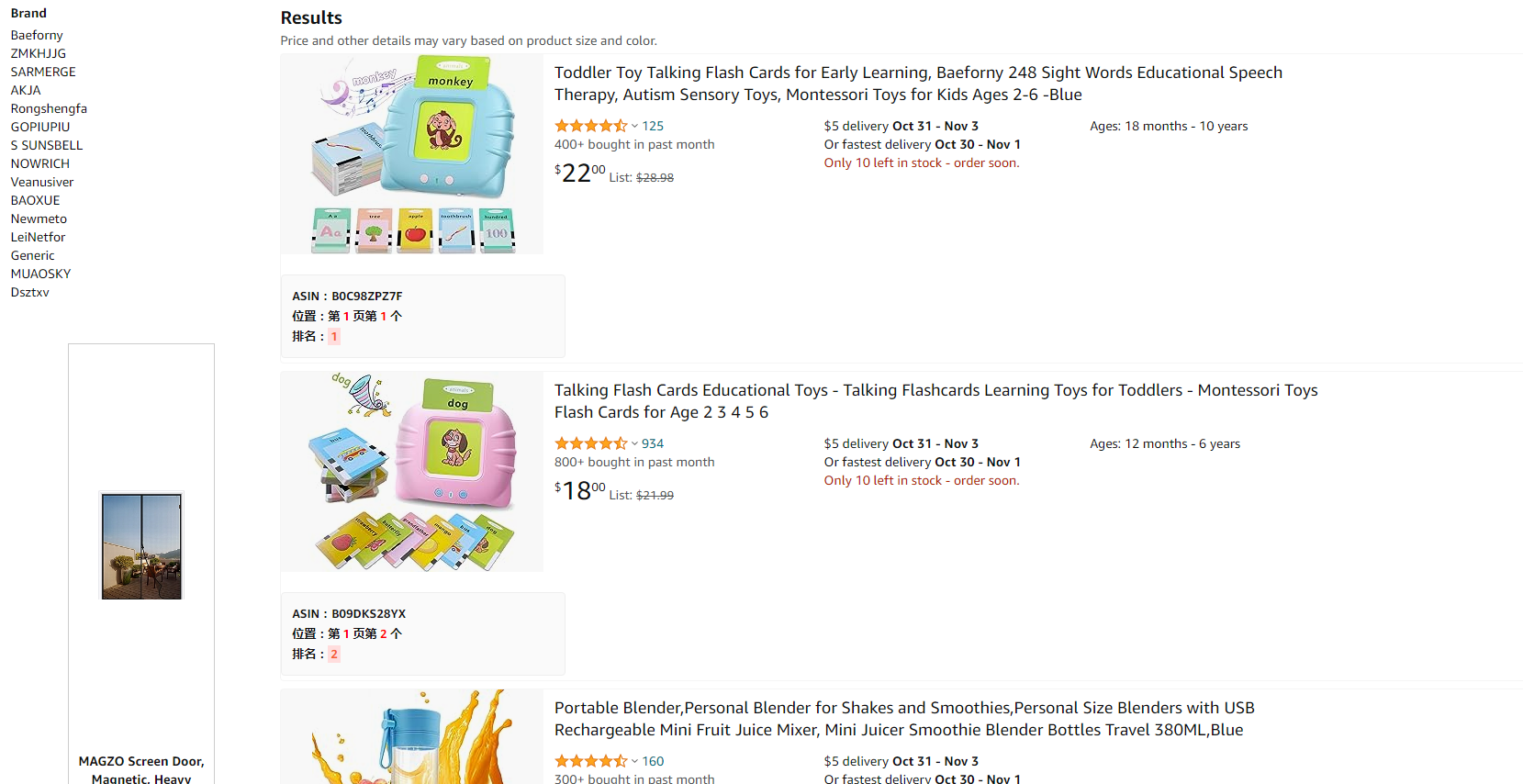This screenshot has height=784, width=1523.
Task: Click the MAGZO Screen Door ad image
Action: click(141, 545)
